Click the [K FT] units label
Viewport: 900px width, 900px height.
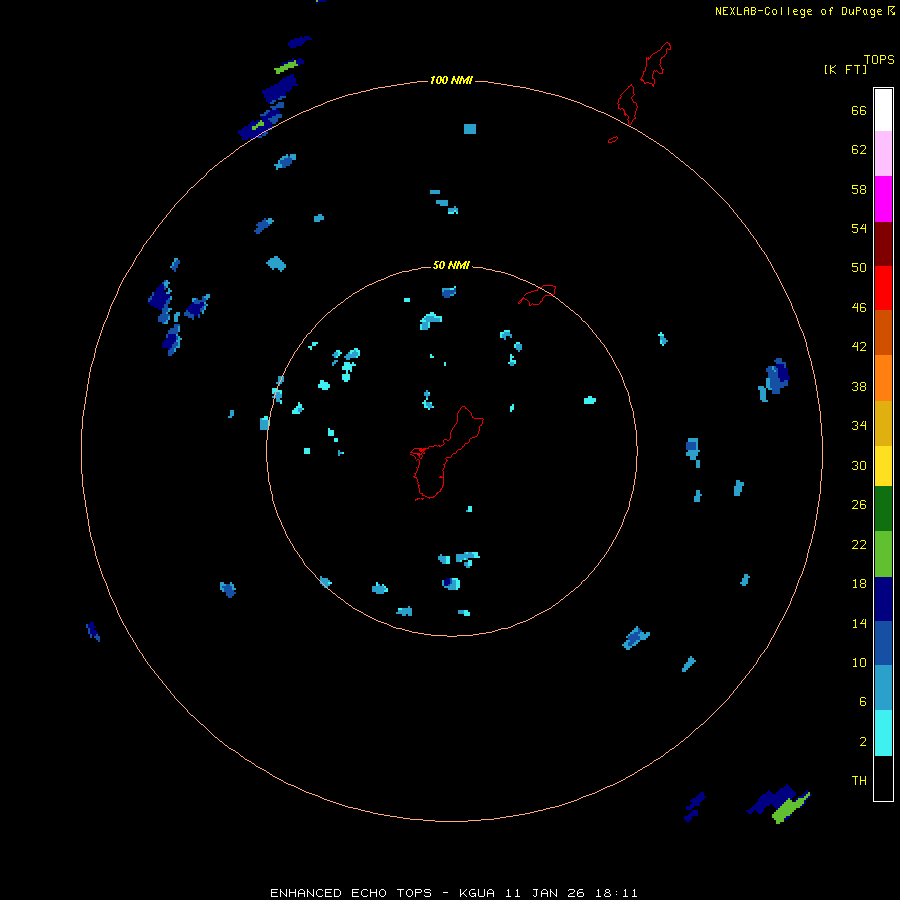point(845,69)
